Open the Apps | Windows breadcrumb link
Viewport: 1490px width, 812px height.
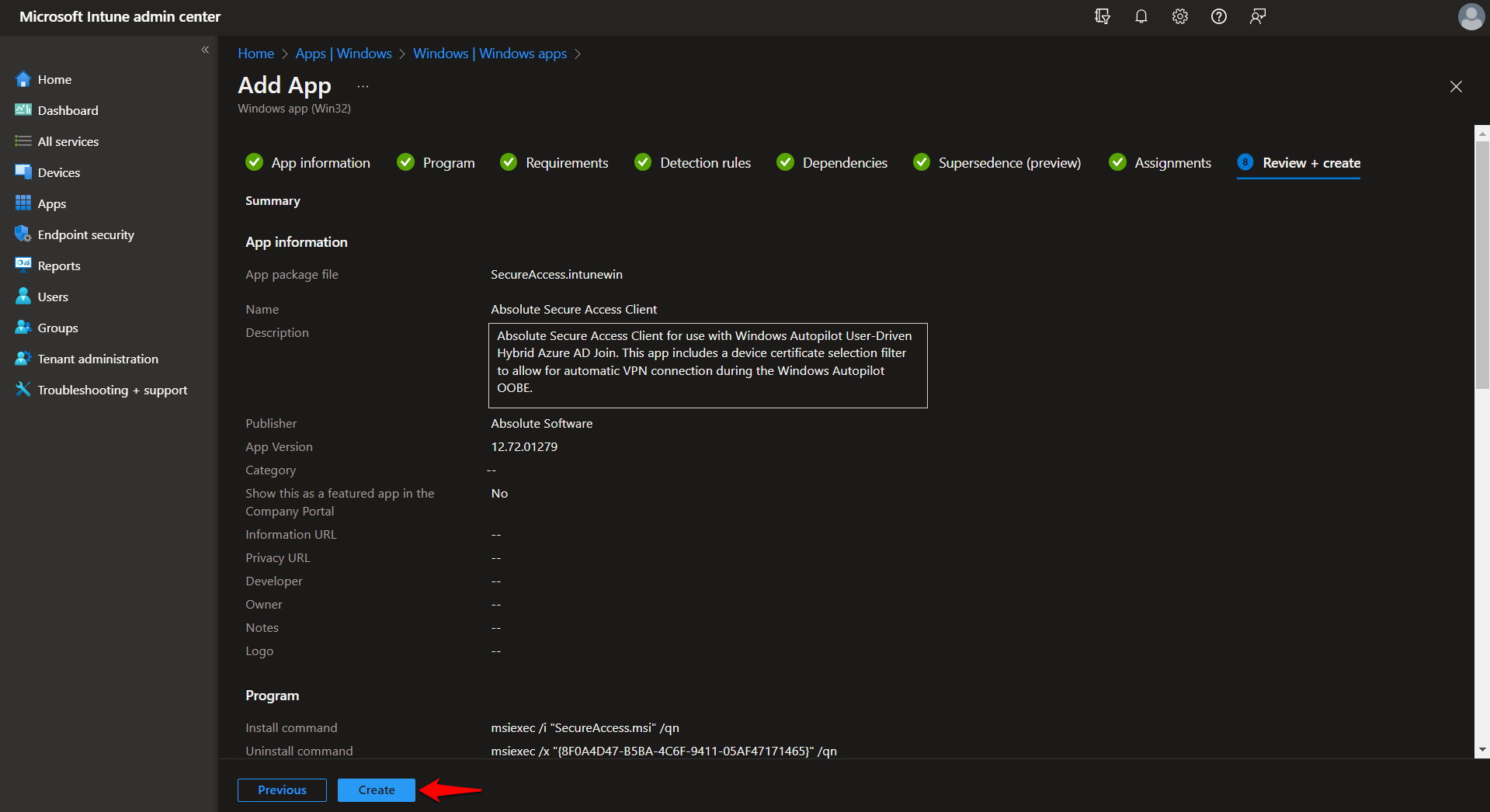(x=343, y=53)
